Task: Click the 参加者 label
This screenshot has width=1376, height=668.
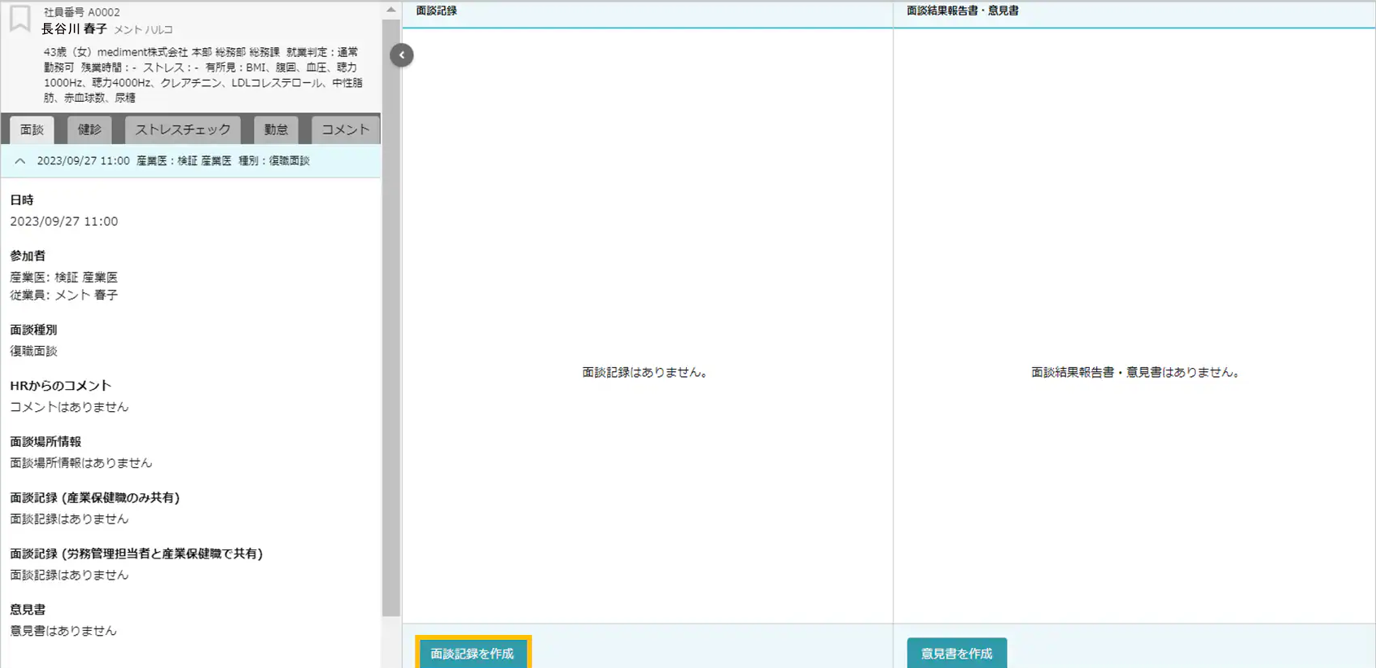Action: click(x=28, y=256)
